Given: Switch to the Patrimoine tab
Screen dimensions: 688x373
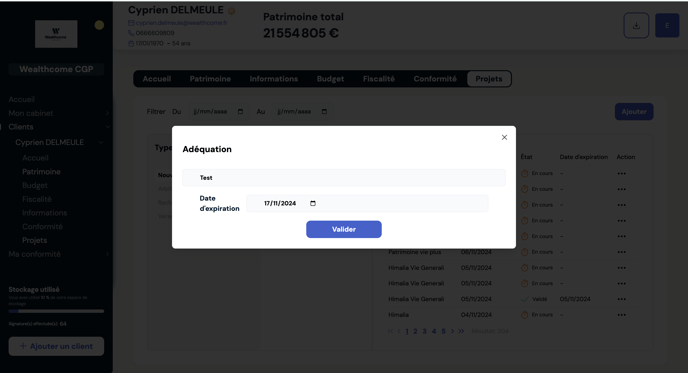Looking at the screenshot, I should pos(210,79).
